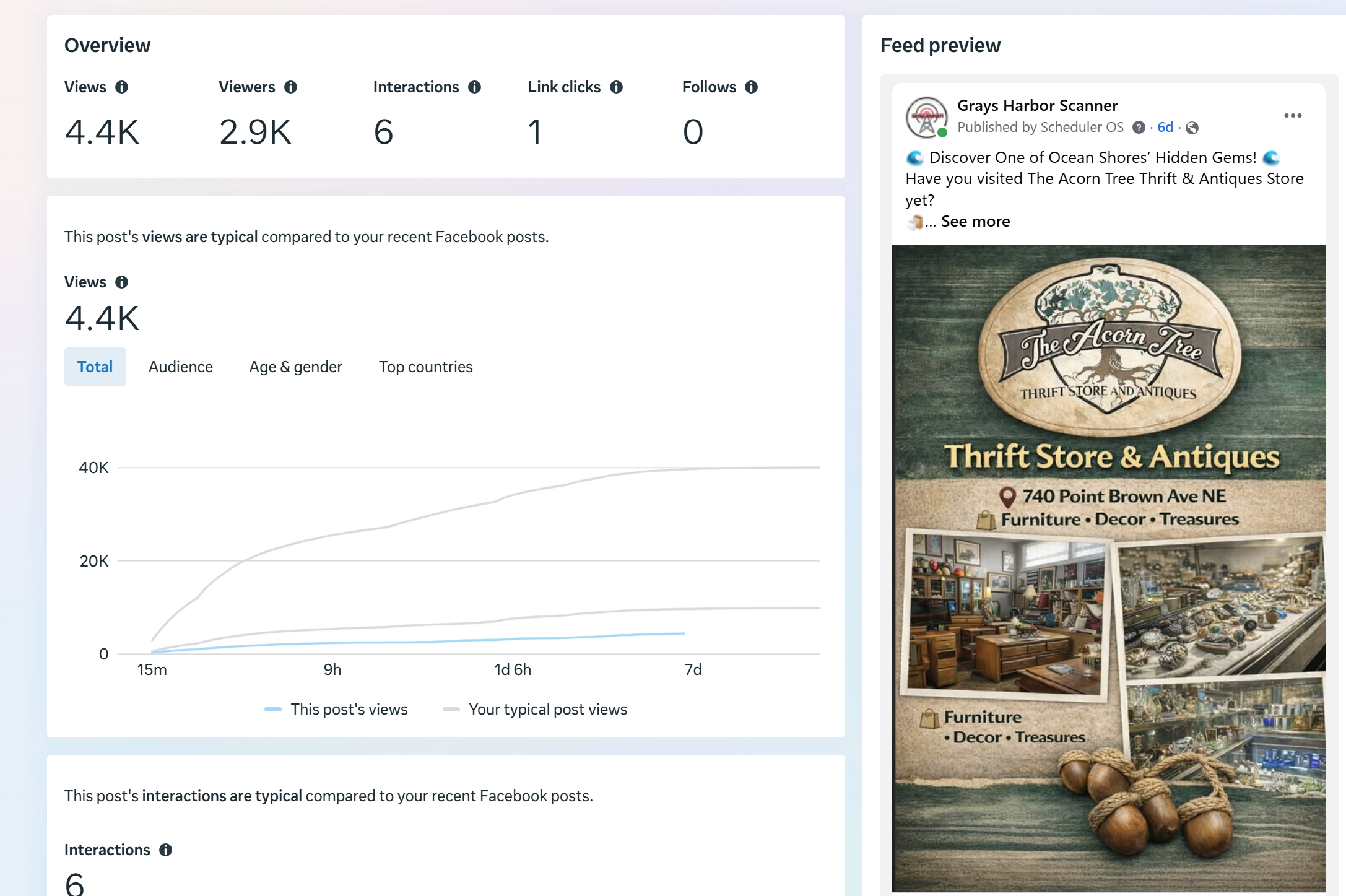Click the Grays Harbor Scanner profile picture
Viewport: 1346px width, 896px height.
point(926,117)
